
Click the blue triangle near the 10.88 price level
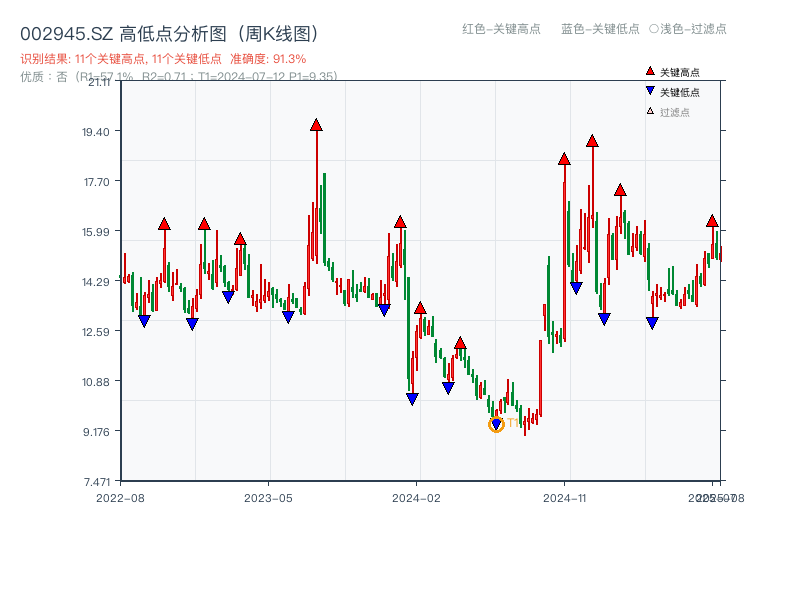point(447,386)
